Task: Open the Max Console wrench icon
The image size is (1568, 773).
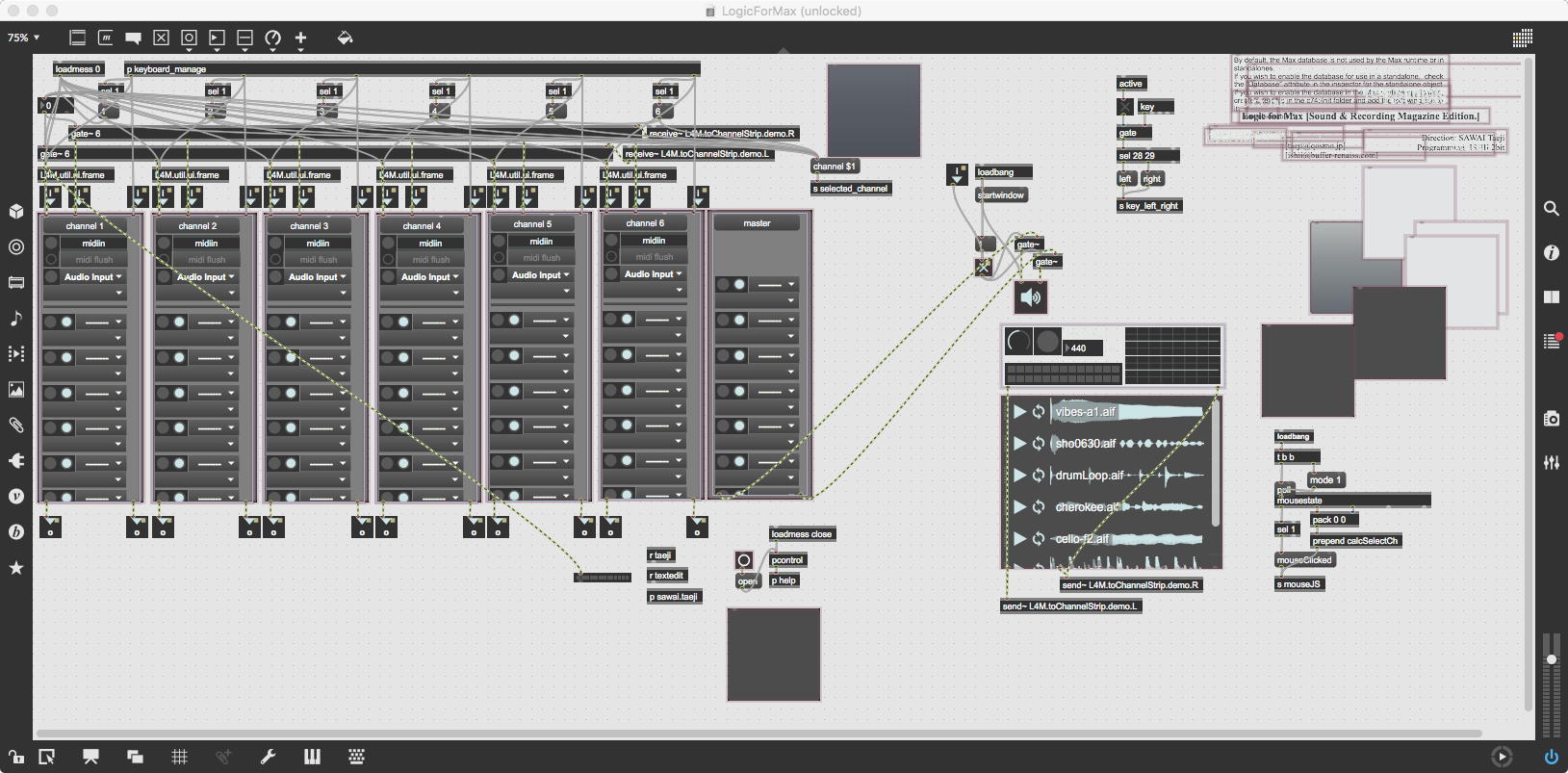Action: 268,757
